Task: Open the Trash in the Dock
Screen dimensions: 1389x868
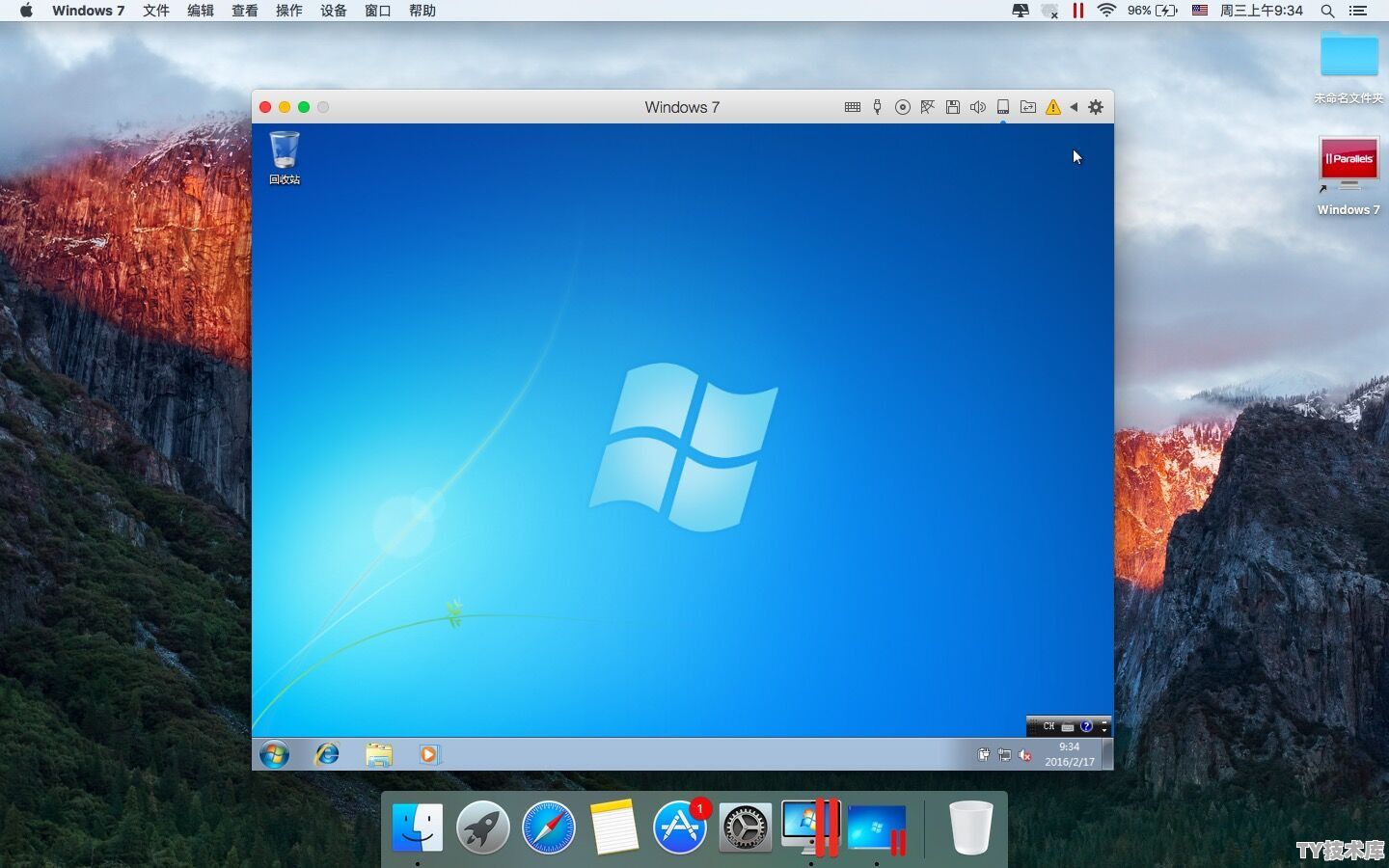Action: tap(970, 827)
